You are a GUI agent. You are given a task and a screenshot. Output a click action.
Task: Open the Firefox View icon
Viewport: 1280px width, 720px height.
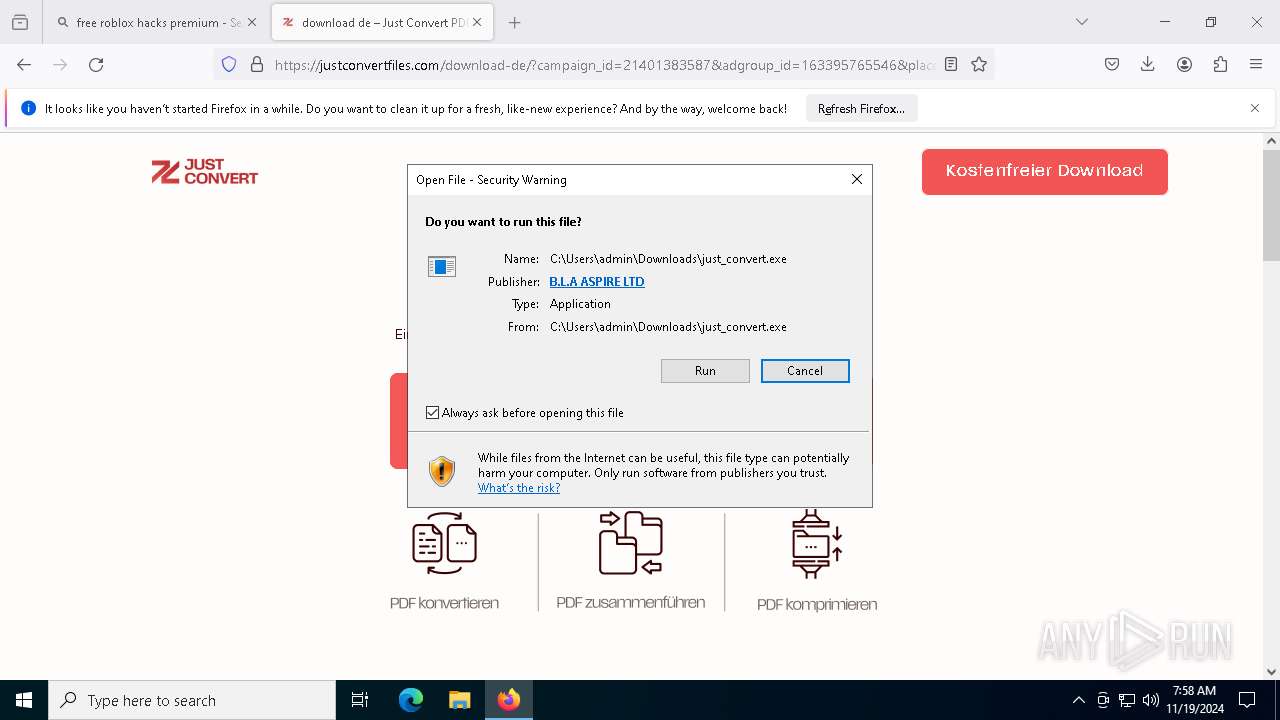click(20, 22)
